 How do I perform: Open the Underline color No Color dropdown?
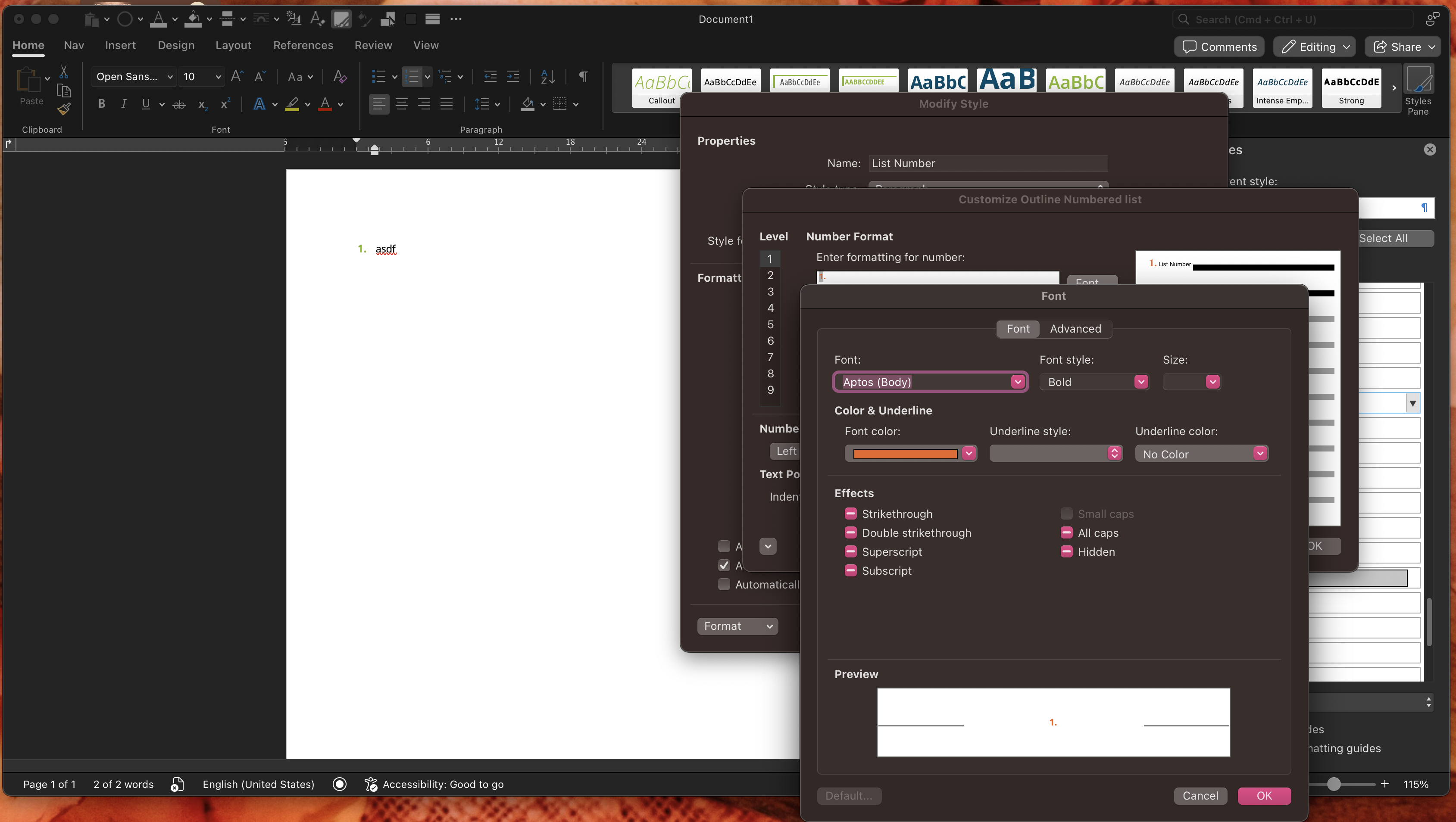[x=1202, y=454]
